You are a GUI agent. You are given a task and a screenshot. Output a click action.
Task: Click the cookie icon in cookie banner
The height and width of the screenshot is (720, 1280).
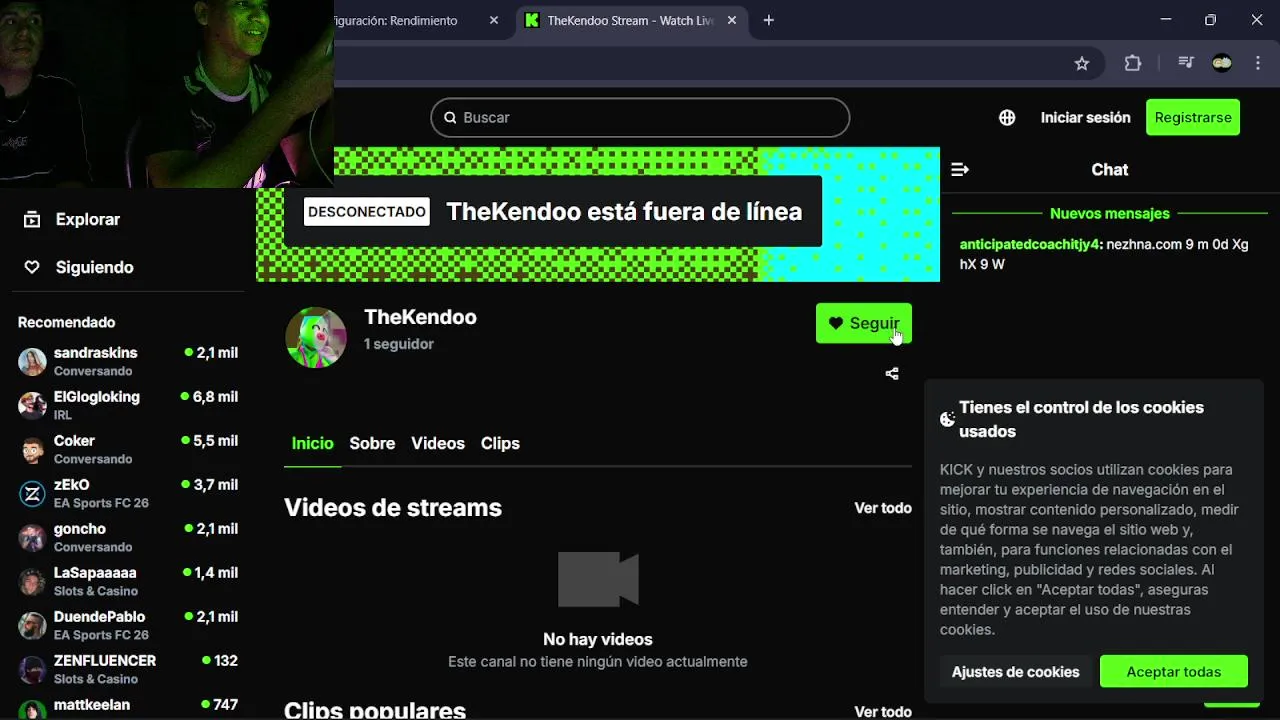click(x=947, y=419)
